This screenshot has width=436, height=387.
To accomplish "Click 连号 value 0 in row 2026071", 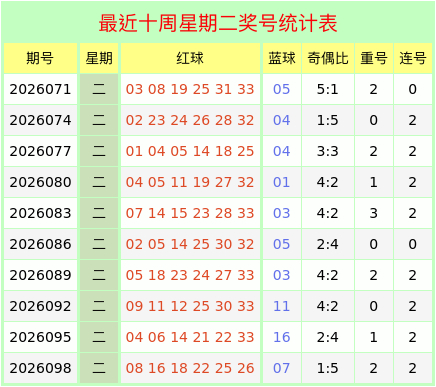I will 413,89.
